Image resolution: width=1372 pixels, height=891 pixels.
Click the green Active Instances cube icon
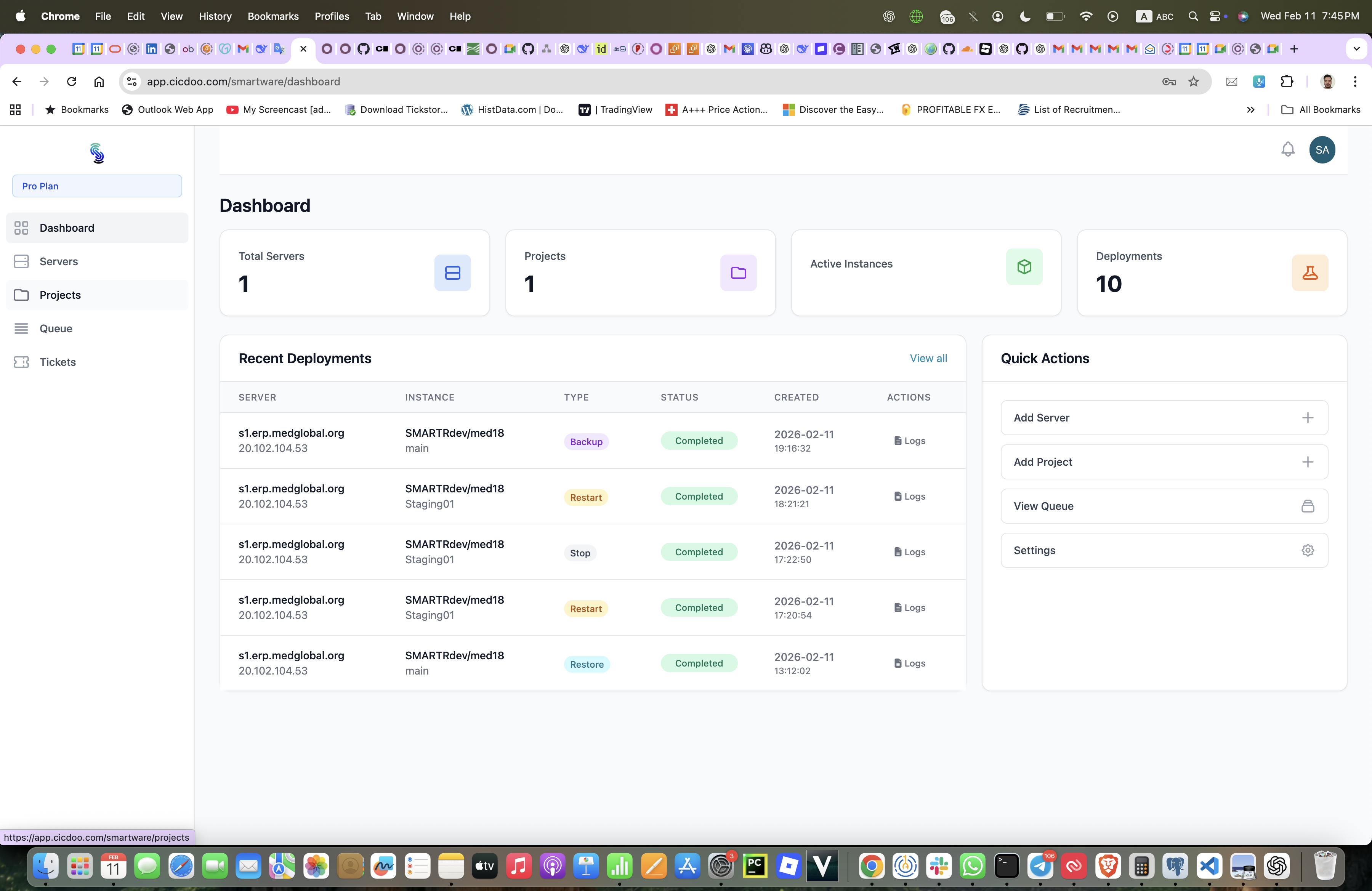pyautogui.click(x=1024, y=266)
